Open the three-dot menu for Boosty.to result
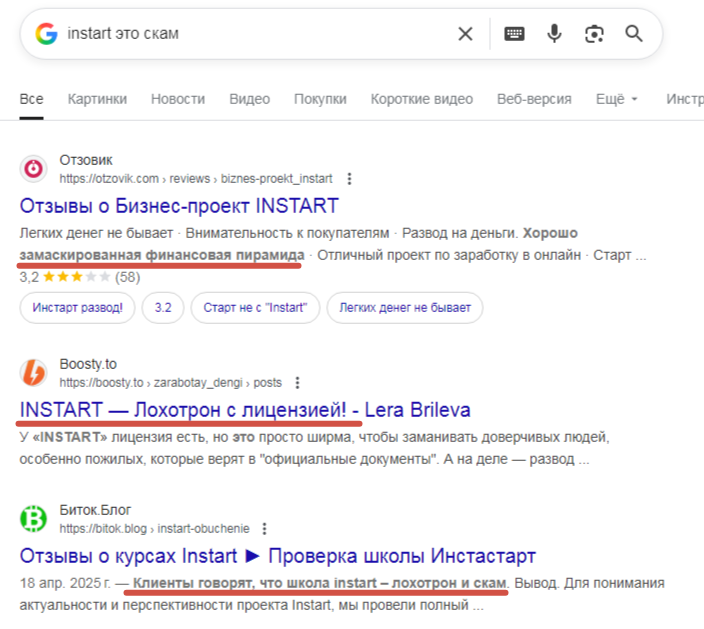Screen dimensions: 704x629 coord(297,383)
